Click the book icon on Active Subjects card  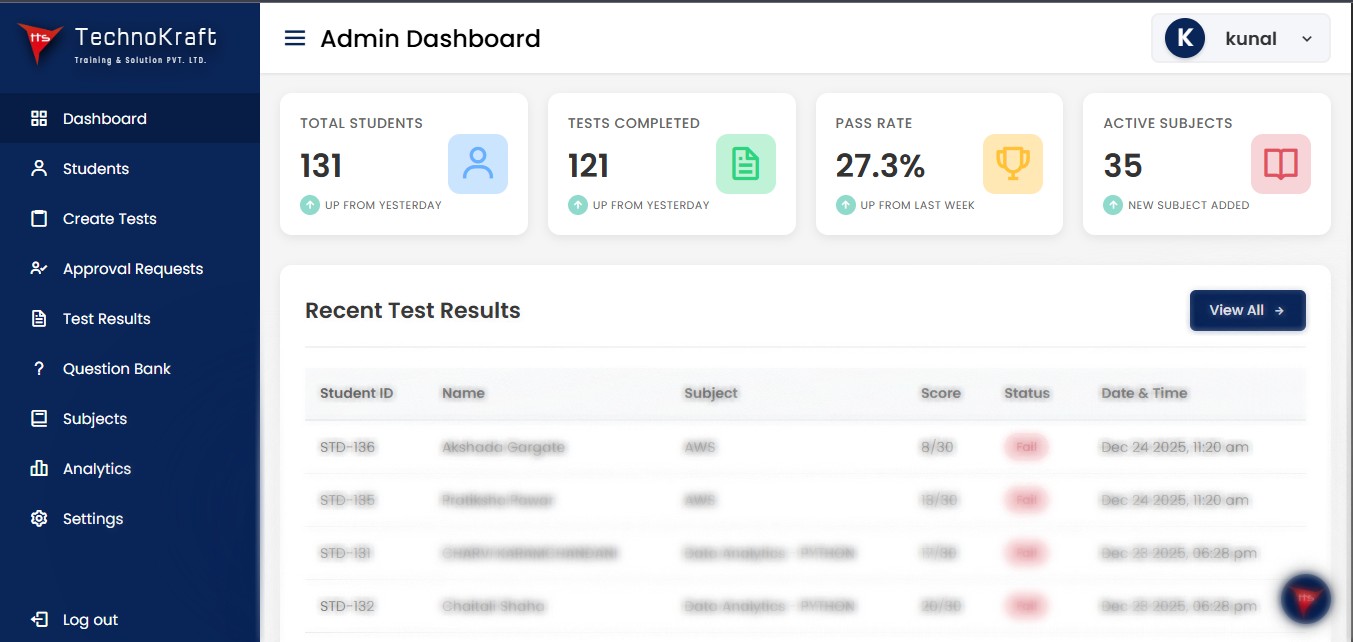tap(1281, 163)
